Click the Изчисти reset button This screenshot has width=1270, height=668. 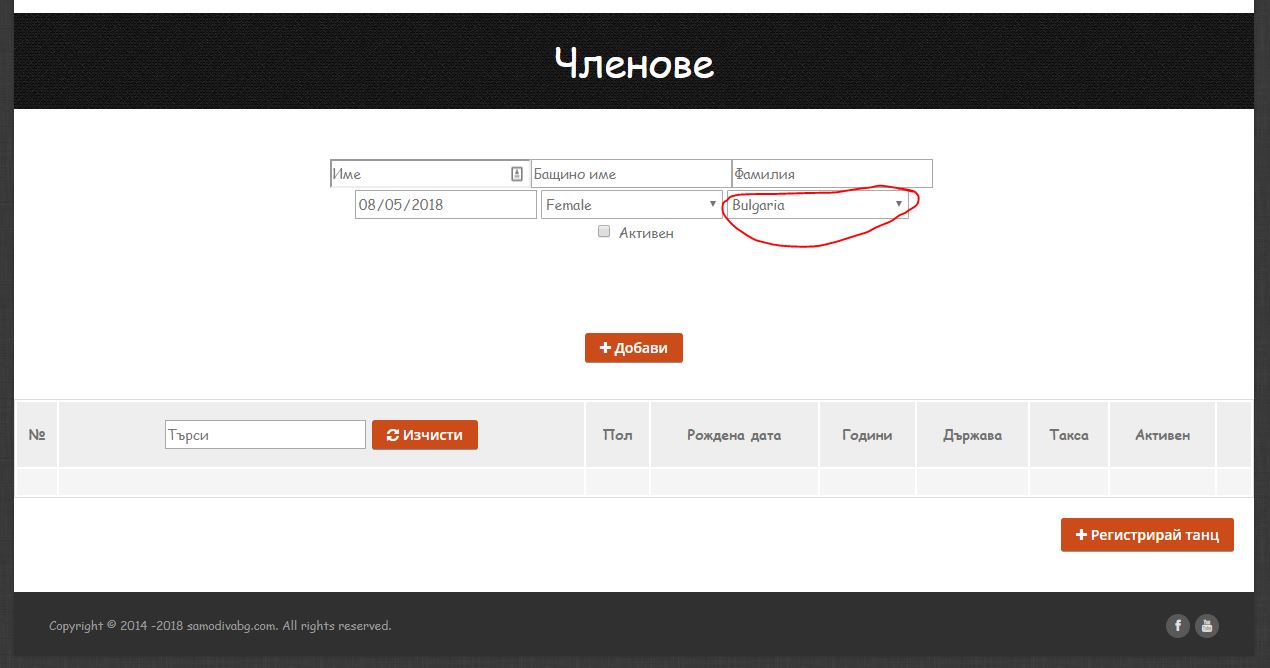coord(425,435)
